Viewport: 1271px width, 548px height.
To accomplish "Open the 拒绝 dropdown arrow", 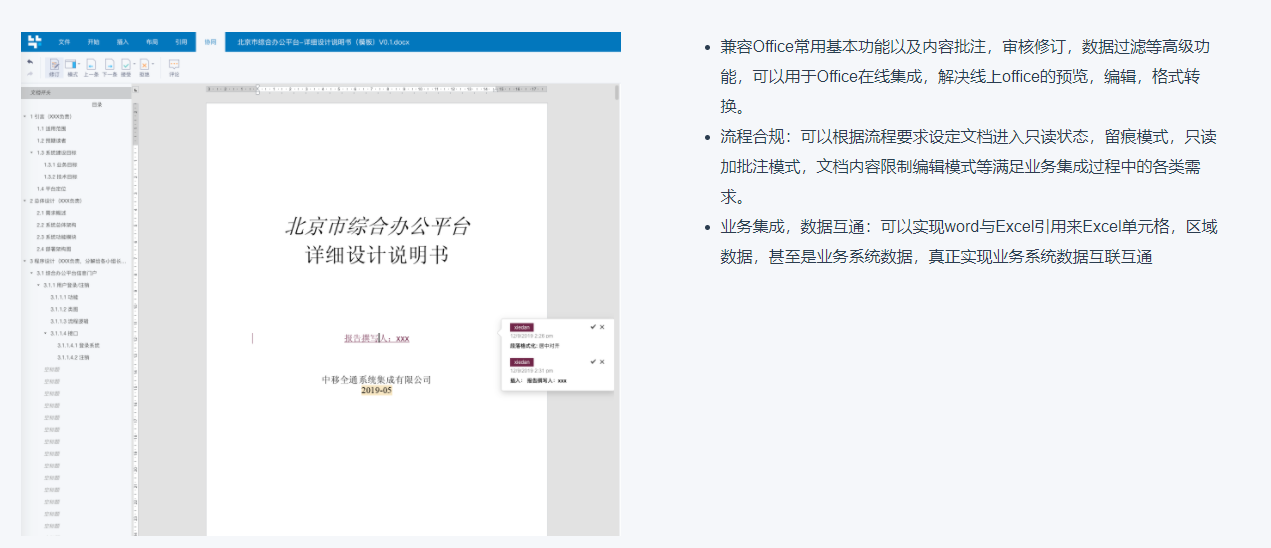I will pos(152,64).
